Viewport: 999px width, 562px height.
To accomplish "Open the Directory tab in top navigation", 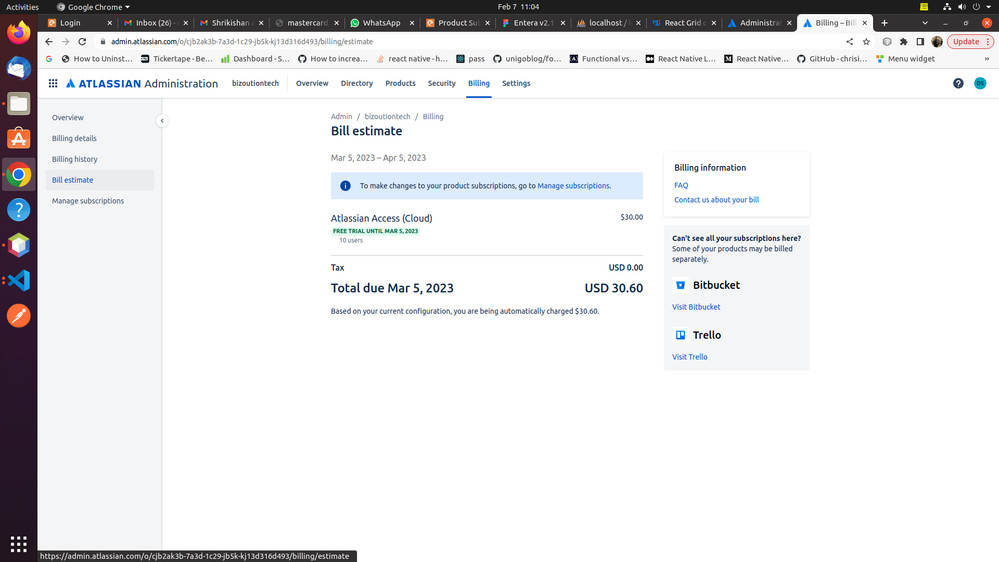I will (356, 84).
